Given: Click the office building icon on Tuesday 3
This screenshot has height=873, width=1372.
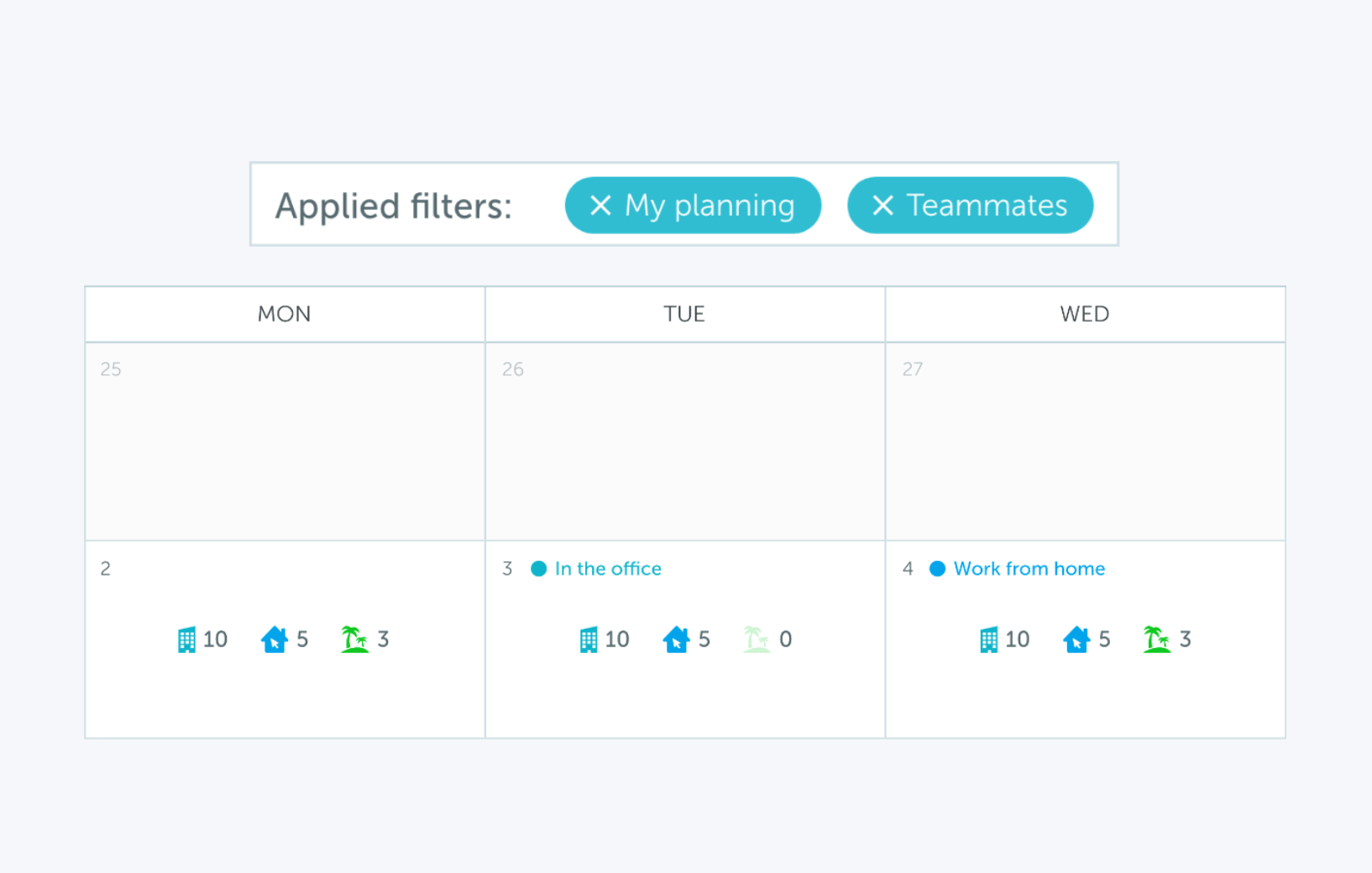Looking at the screenshot, I should click(x=588, y=639).
